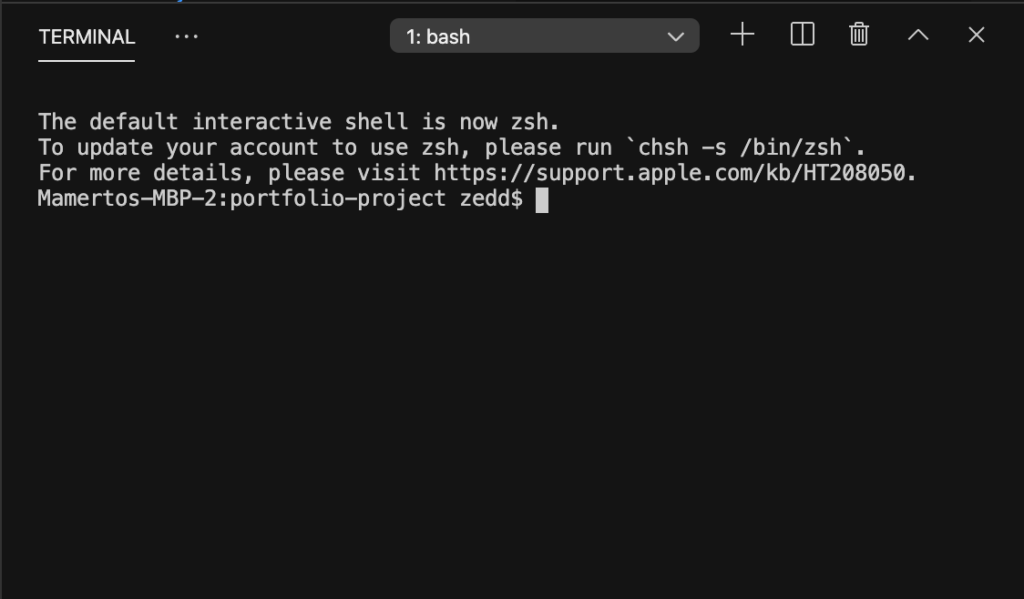Open the ellipsis more-actions menu

click(187, 37)
